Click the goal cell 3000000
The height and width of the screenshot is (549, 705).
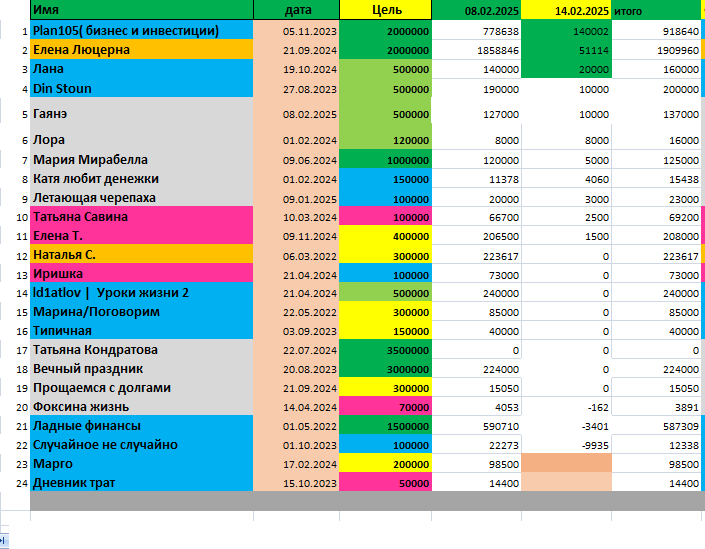[385, 369]
